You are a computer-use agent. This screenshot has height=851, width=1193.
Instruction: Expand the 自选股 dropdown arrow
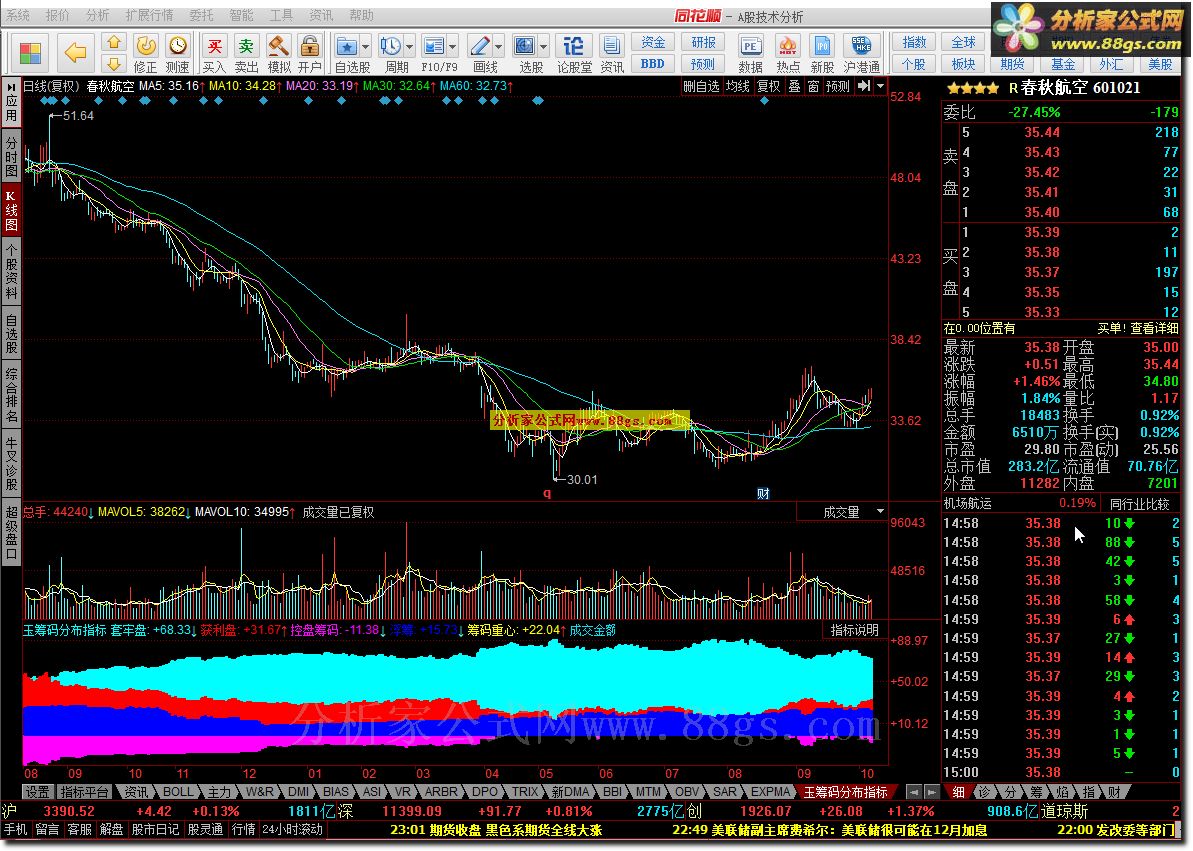(365, 46)
